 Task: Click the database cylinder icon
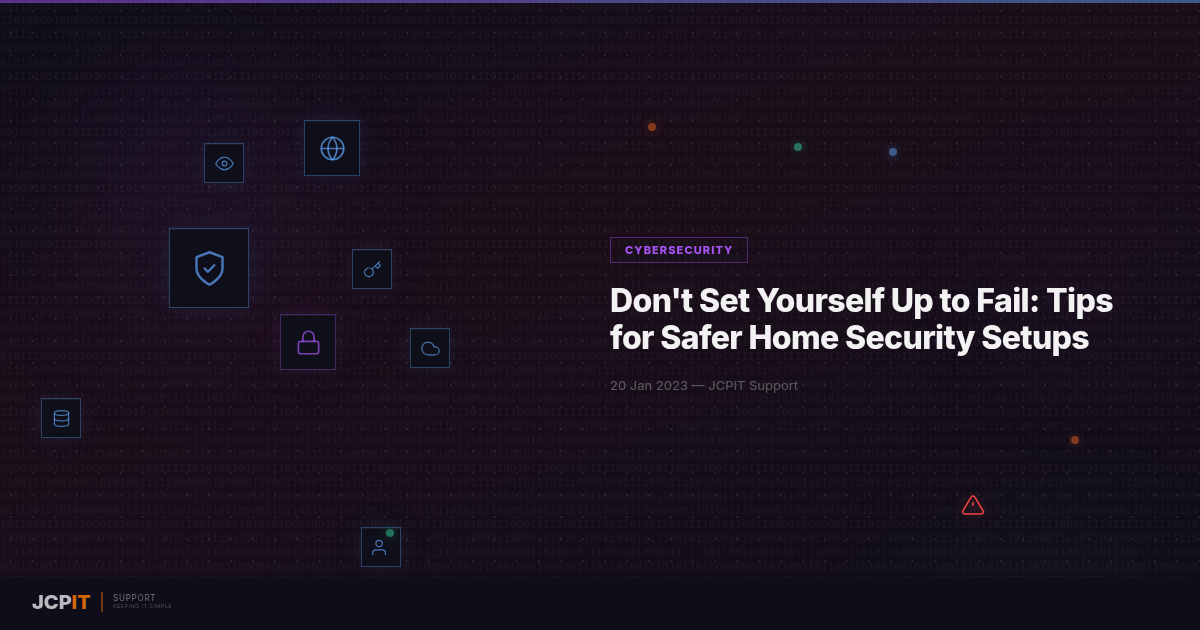[61, 418]
